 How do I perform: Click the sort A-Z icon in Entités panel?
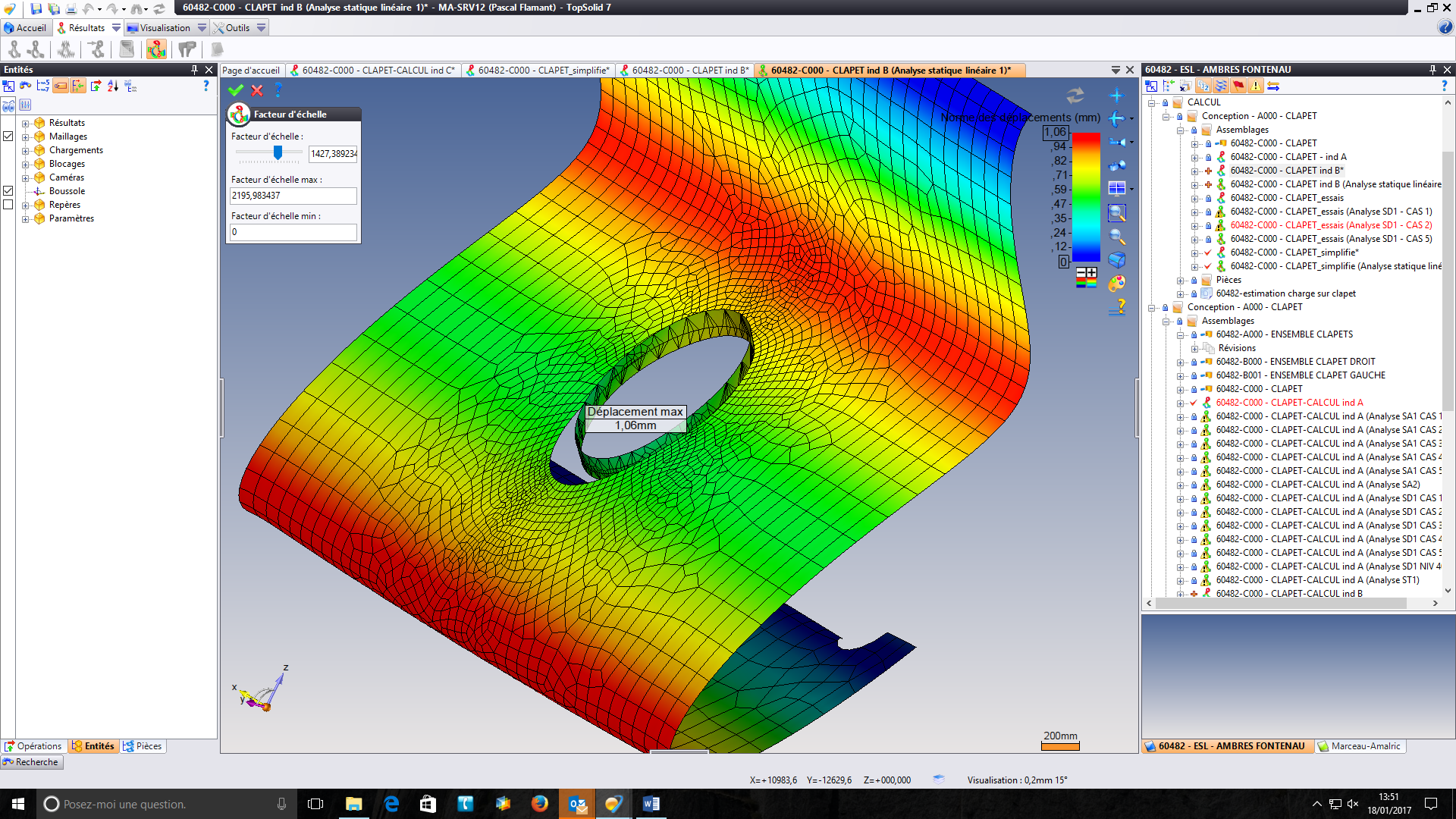click(113, 86)
